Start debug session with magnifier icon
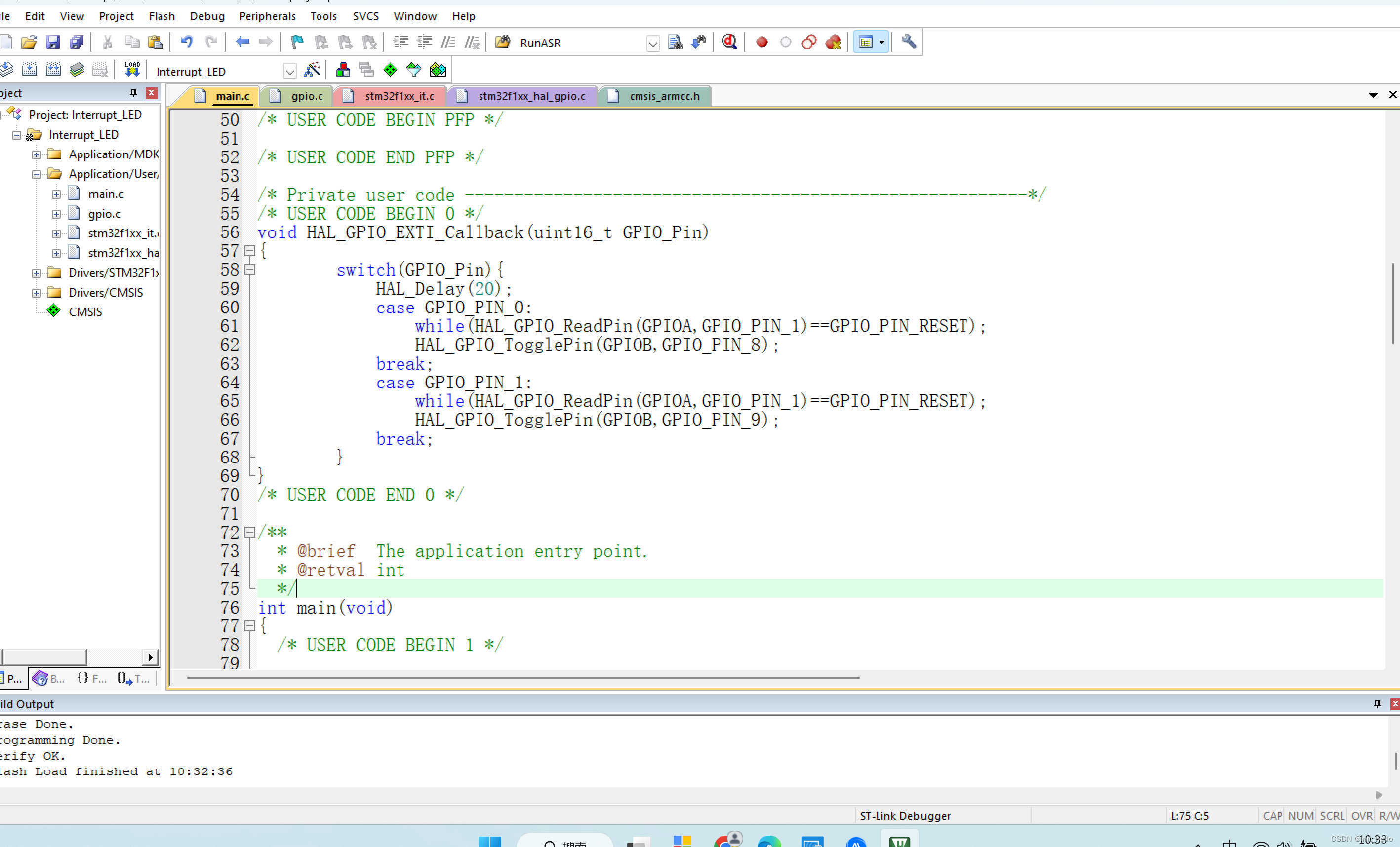Viewport: 1400px width, 847px height. [729, 42]
